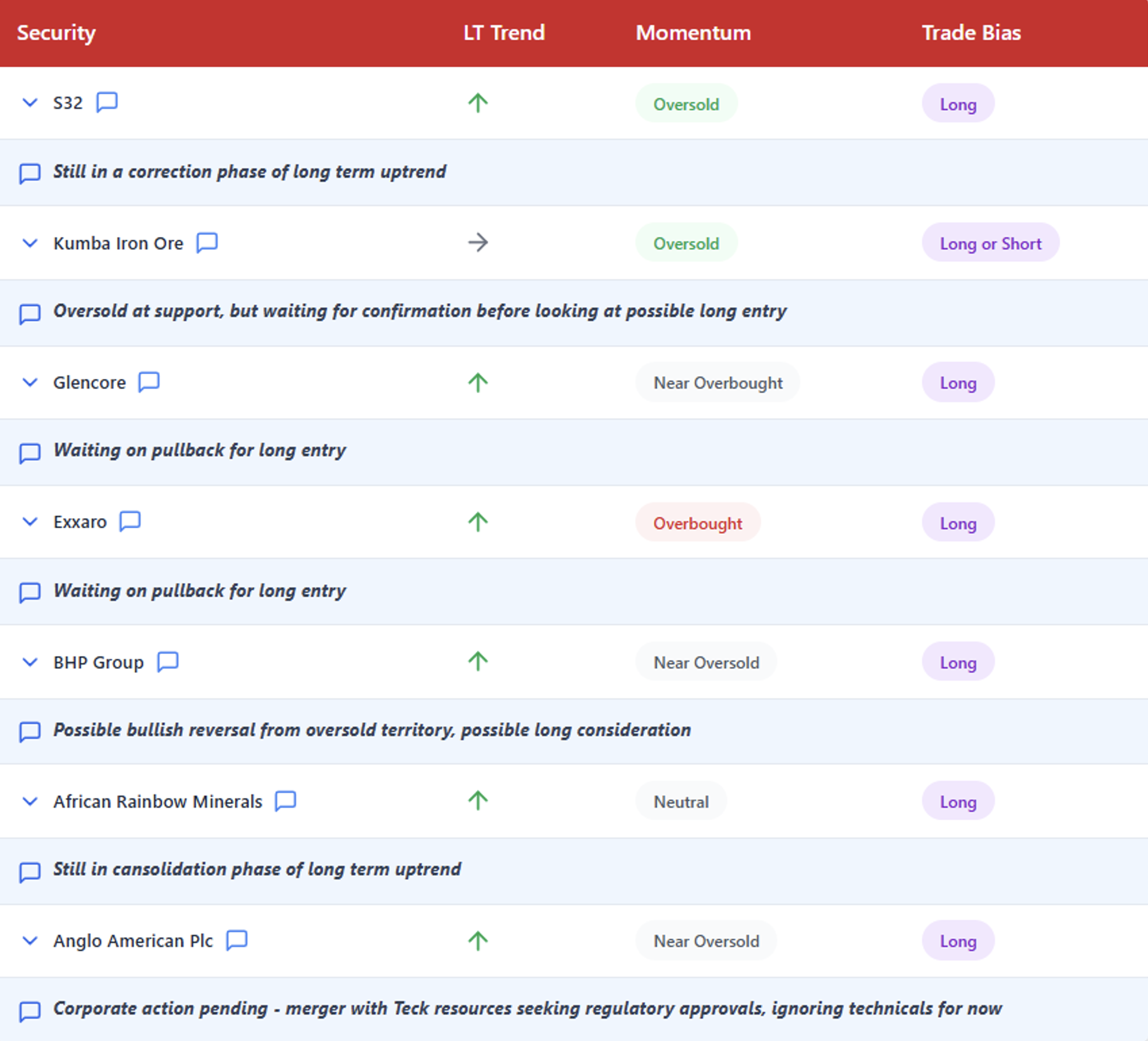Click Exxaro's comment icon
Screen dimensions: 1148x1041
[130, 522]
